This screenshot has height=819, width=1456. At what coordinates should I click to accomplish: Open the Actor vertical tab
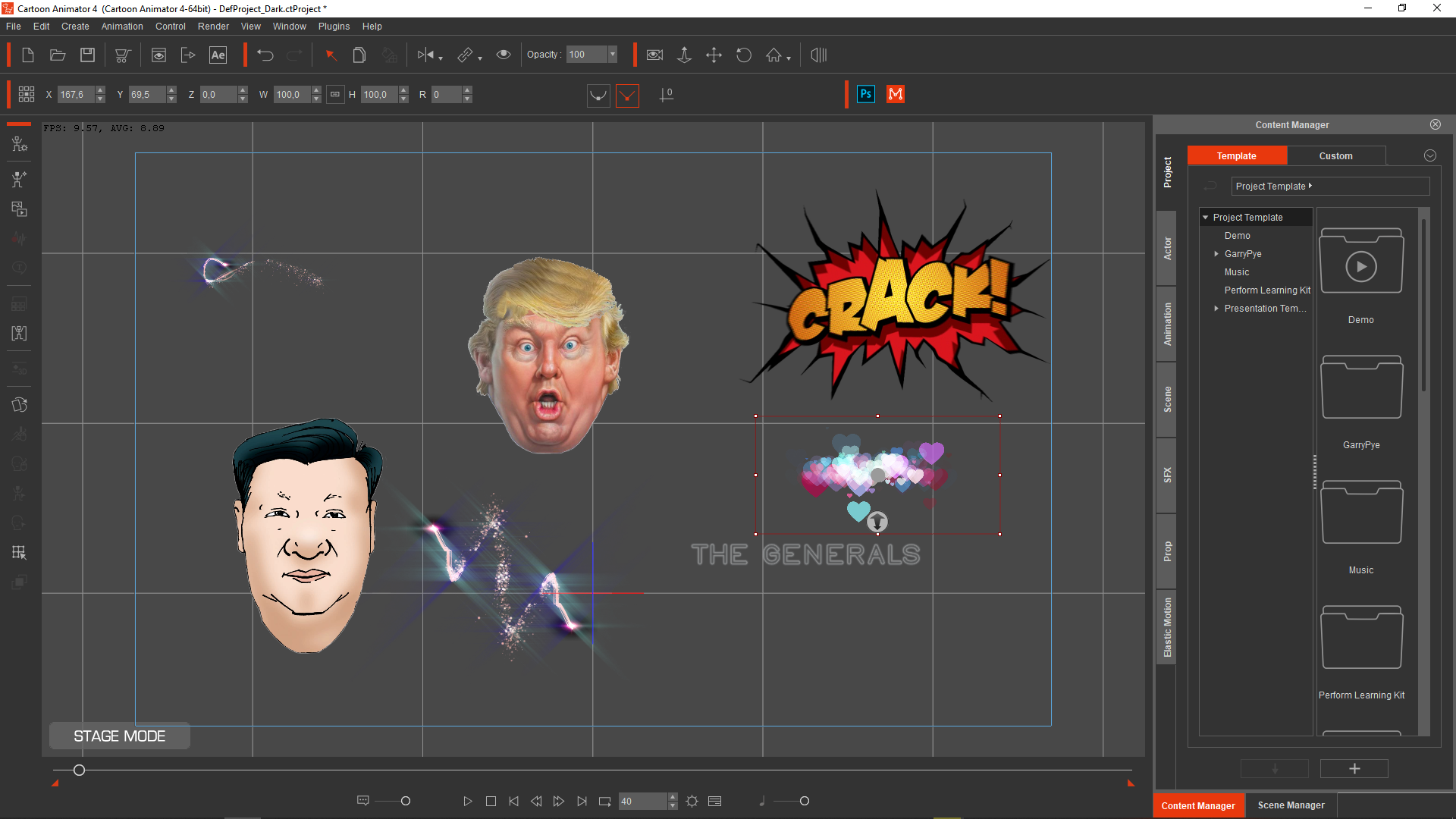(x=1167, y=248)
